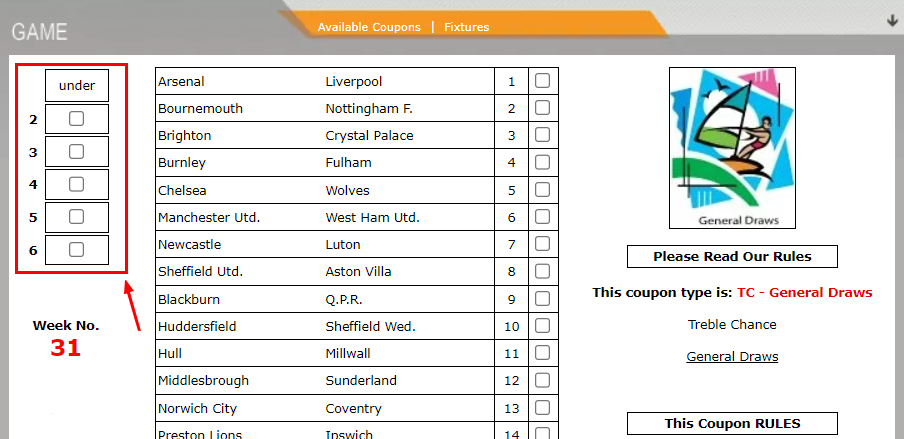Screen dimensions: 904x439
Task: Toggle the under 5 checkbox
Action: point(76,217)
